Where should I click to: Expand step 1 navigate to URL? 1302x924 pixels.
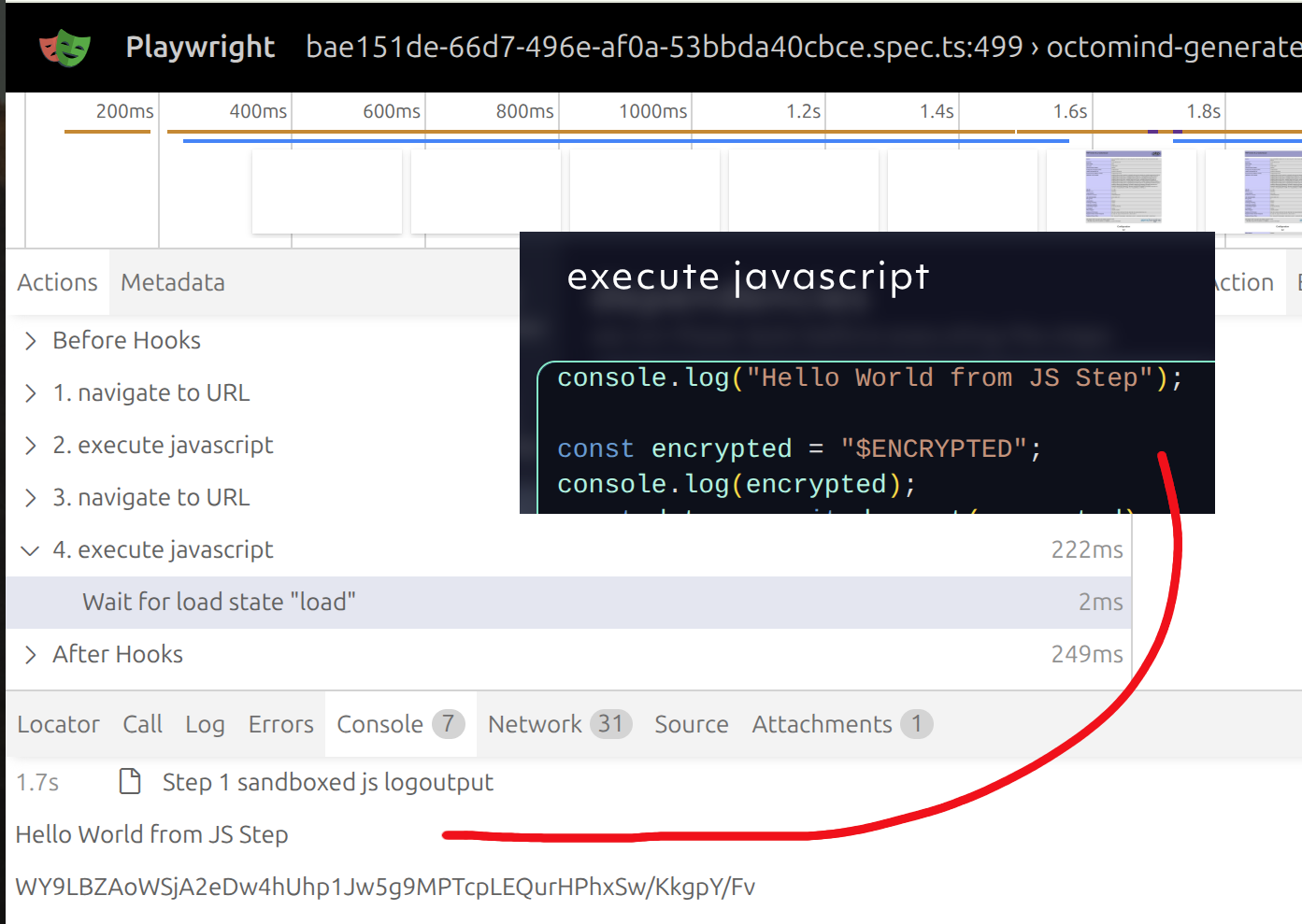[31, 392]
